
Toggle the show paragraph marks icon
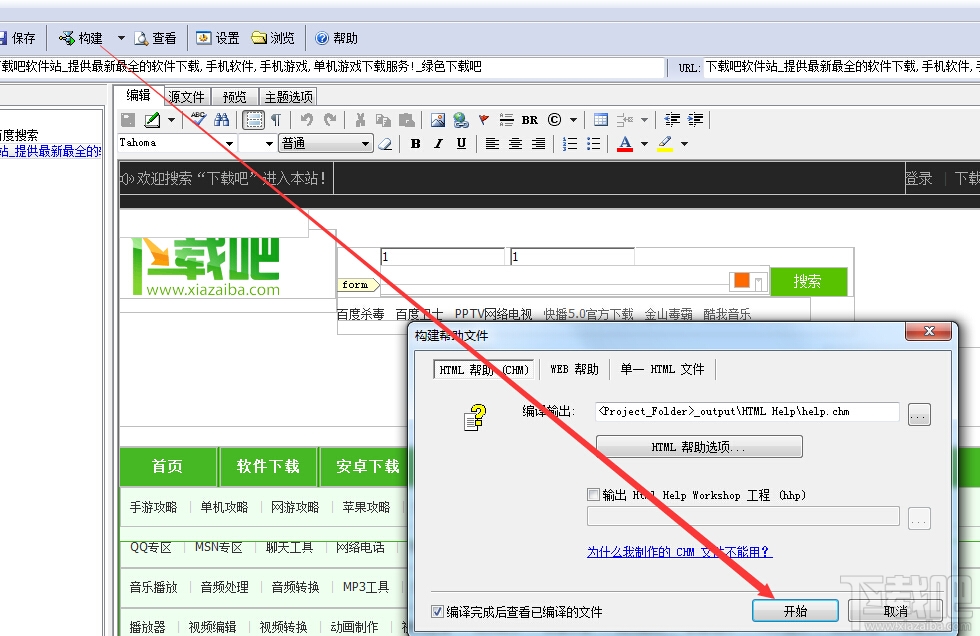(276, 119)
